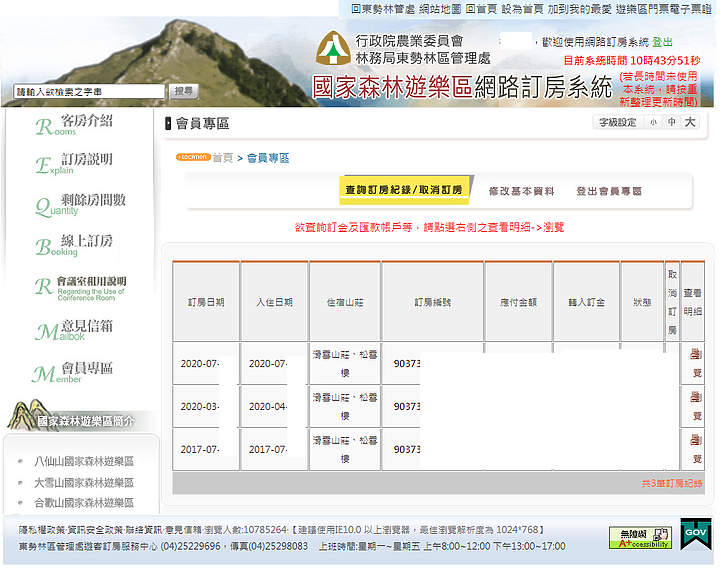720x571 pixels.
Task: Open 線上訂房 Booking sidebar item
Action: (x=74, y=245)
